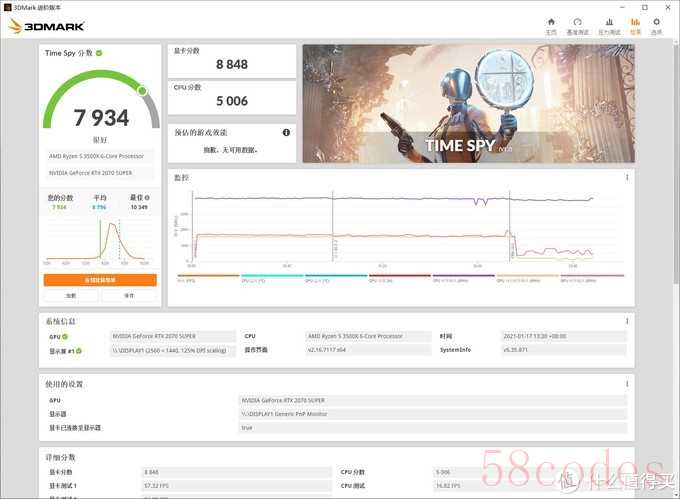The image size is (680, 499).
Task: Open the settings-used panel kebab menu
Action: (627, 384)
